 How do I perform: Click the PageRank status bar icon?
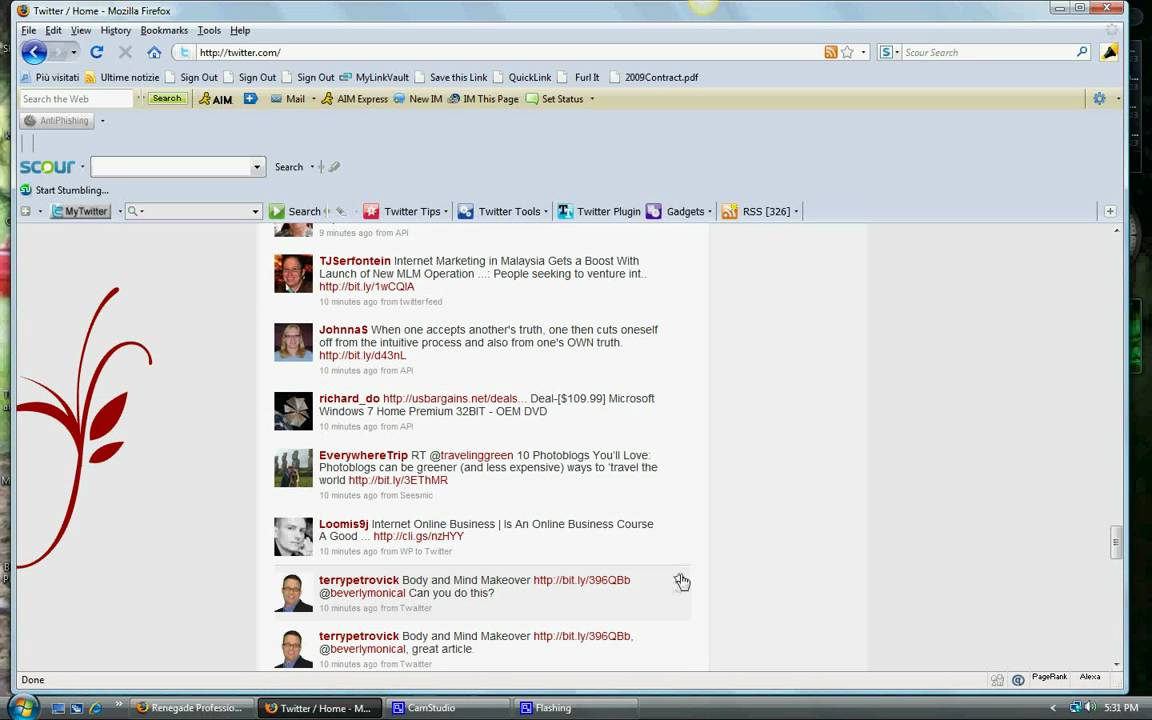1049,677
